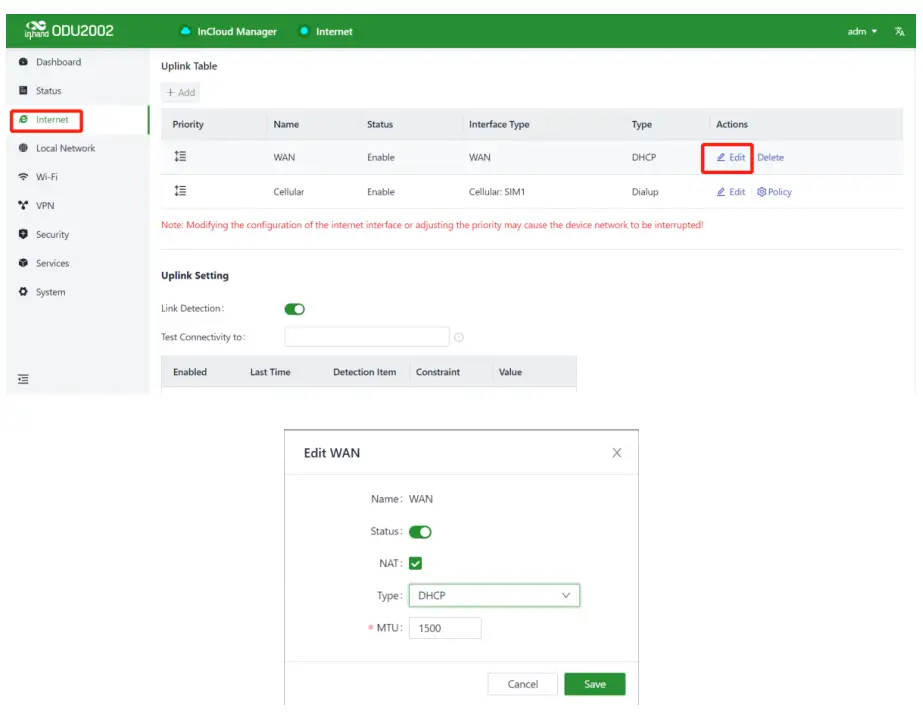
Task: Open InCloud Manager from the header
Action: 228,32
